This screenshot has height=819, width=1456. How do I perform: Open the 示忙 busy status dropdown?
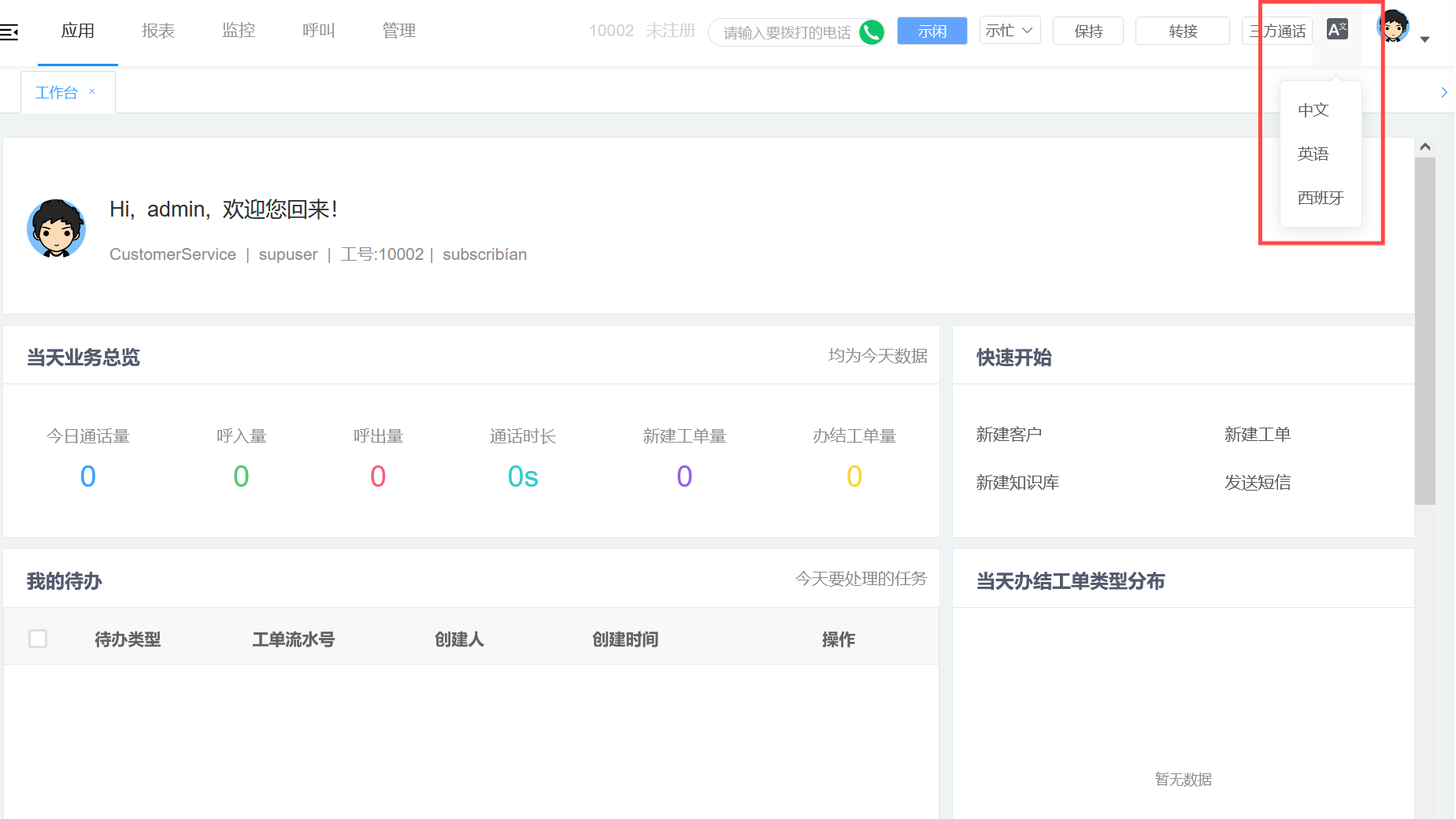coord(1009,30)
